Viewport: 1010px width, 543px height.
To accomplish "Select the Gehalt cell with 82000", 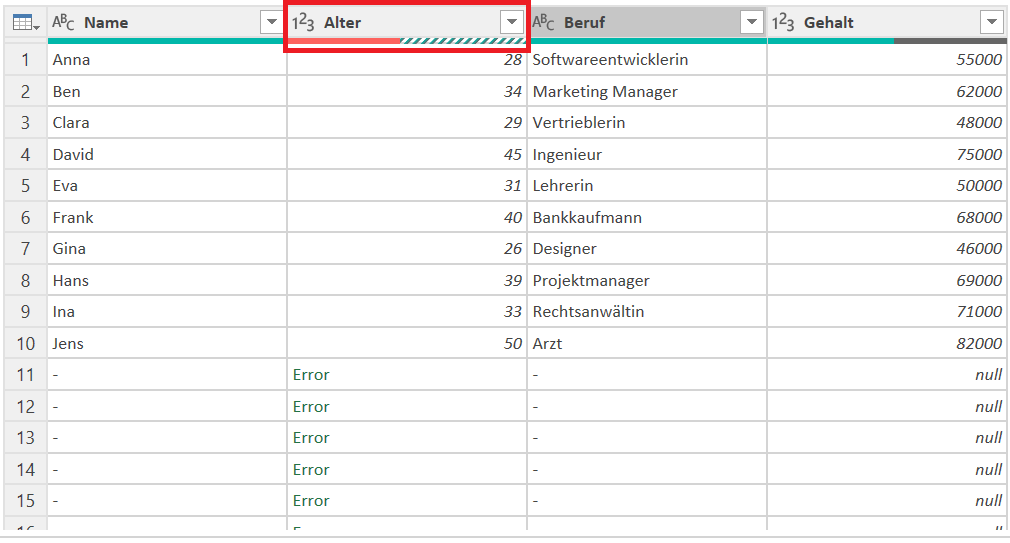I will 886,343.
